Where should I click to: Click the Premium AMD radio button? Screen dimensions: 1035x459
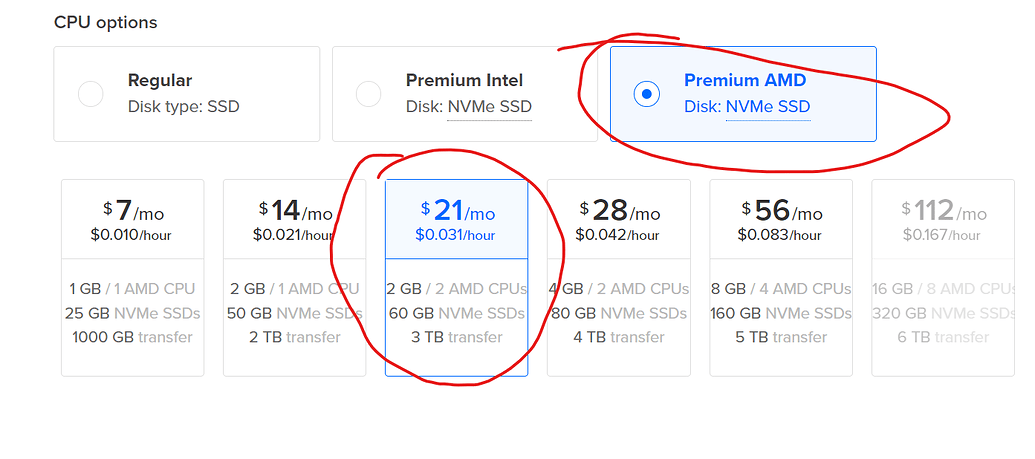pyautogui.click(x=647, y=94)
